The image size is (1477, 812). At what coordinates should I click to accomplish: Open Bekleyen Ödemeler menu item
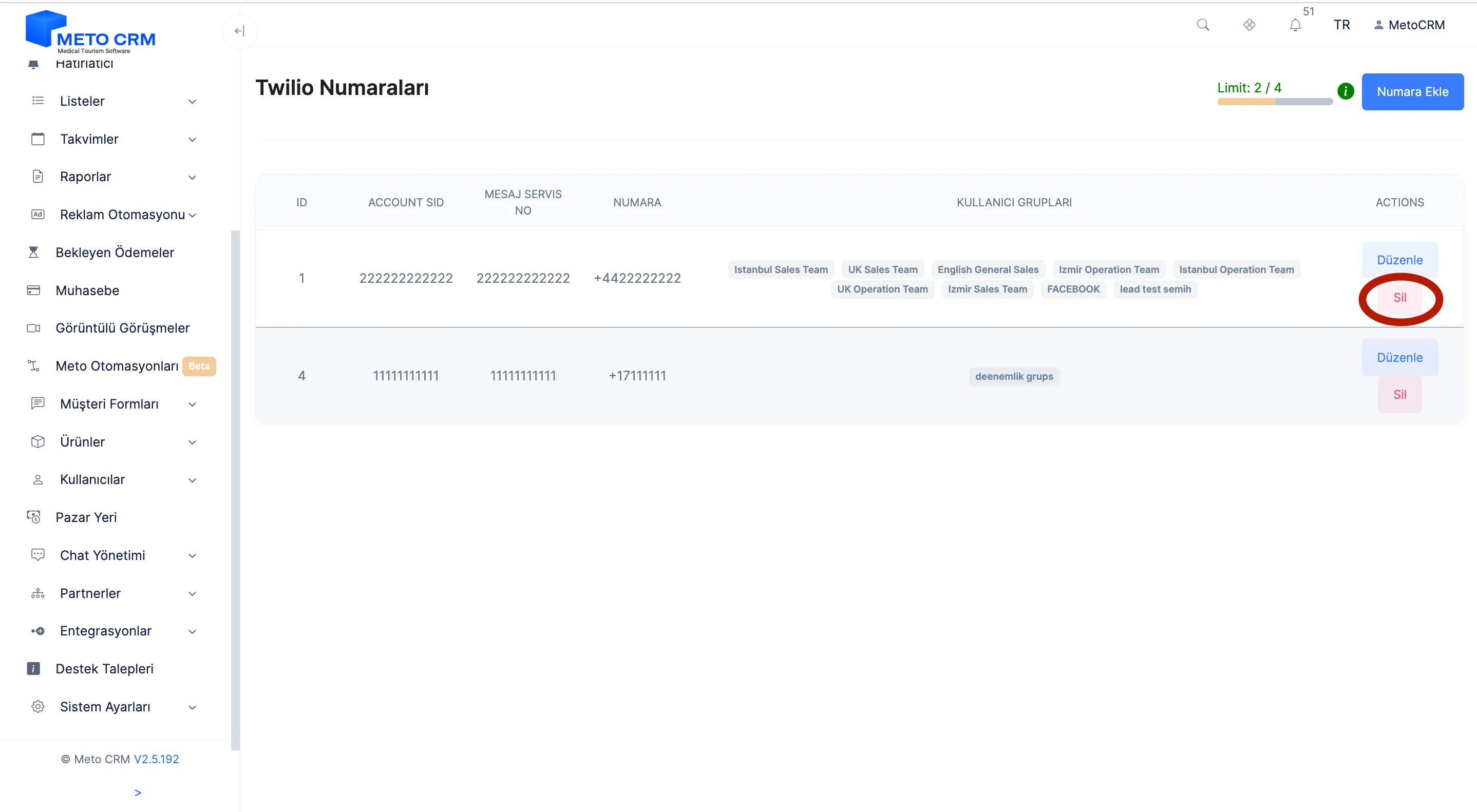[115, 252]
